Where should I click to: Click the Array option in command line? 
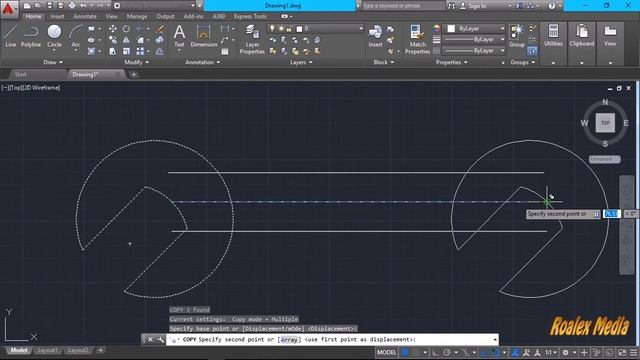point(289,340)
